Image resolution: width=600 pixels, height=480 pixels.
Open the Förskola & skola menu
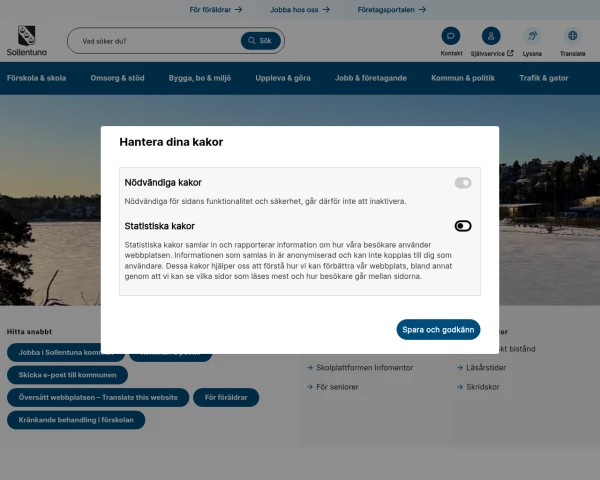[36, 78]
